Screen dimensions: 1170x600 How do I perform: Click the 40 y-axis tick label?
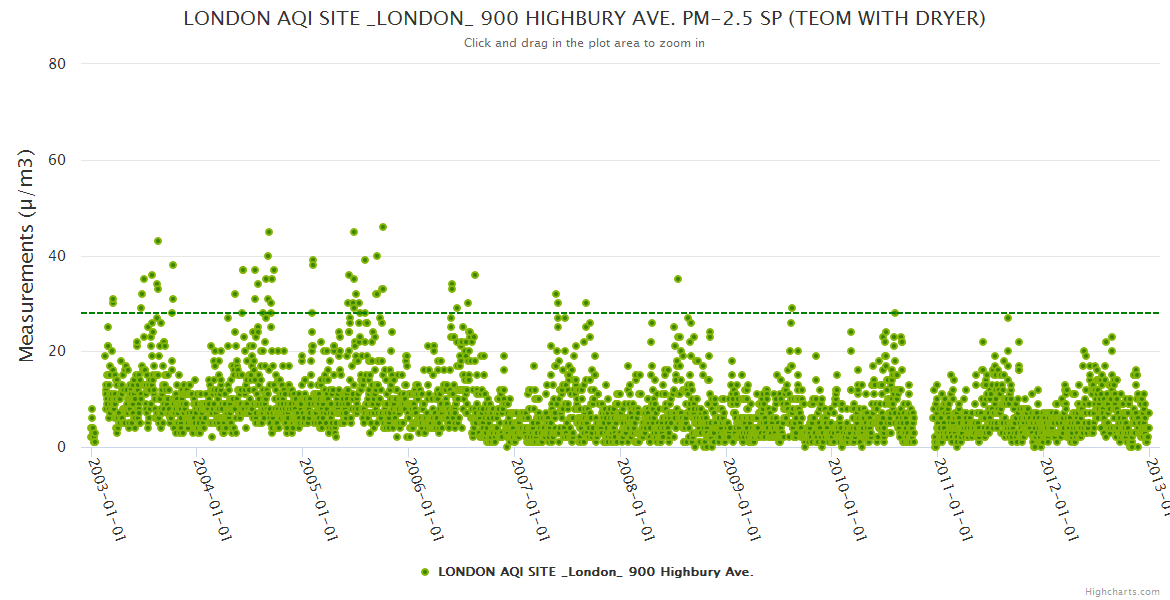tap(57, 256)
